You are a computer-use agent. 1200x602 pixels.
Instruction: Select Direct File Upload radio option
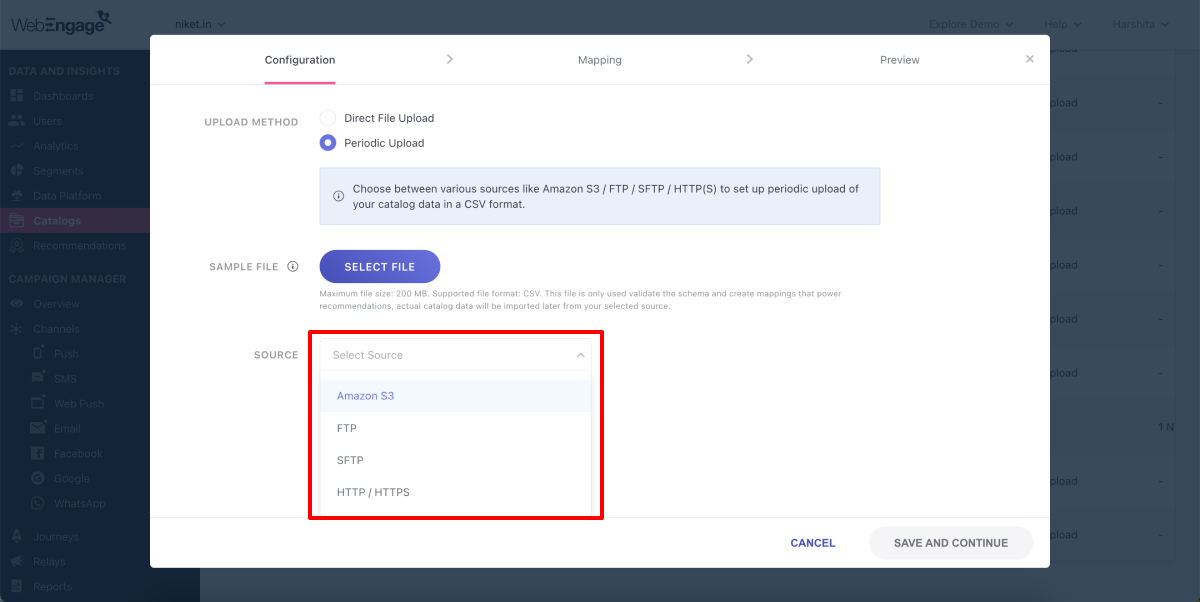(x=328, y=118)
